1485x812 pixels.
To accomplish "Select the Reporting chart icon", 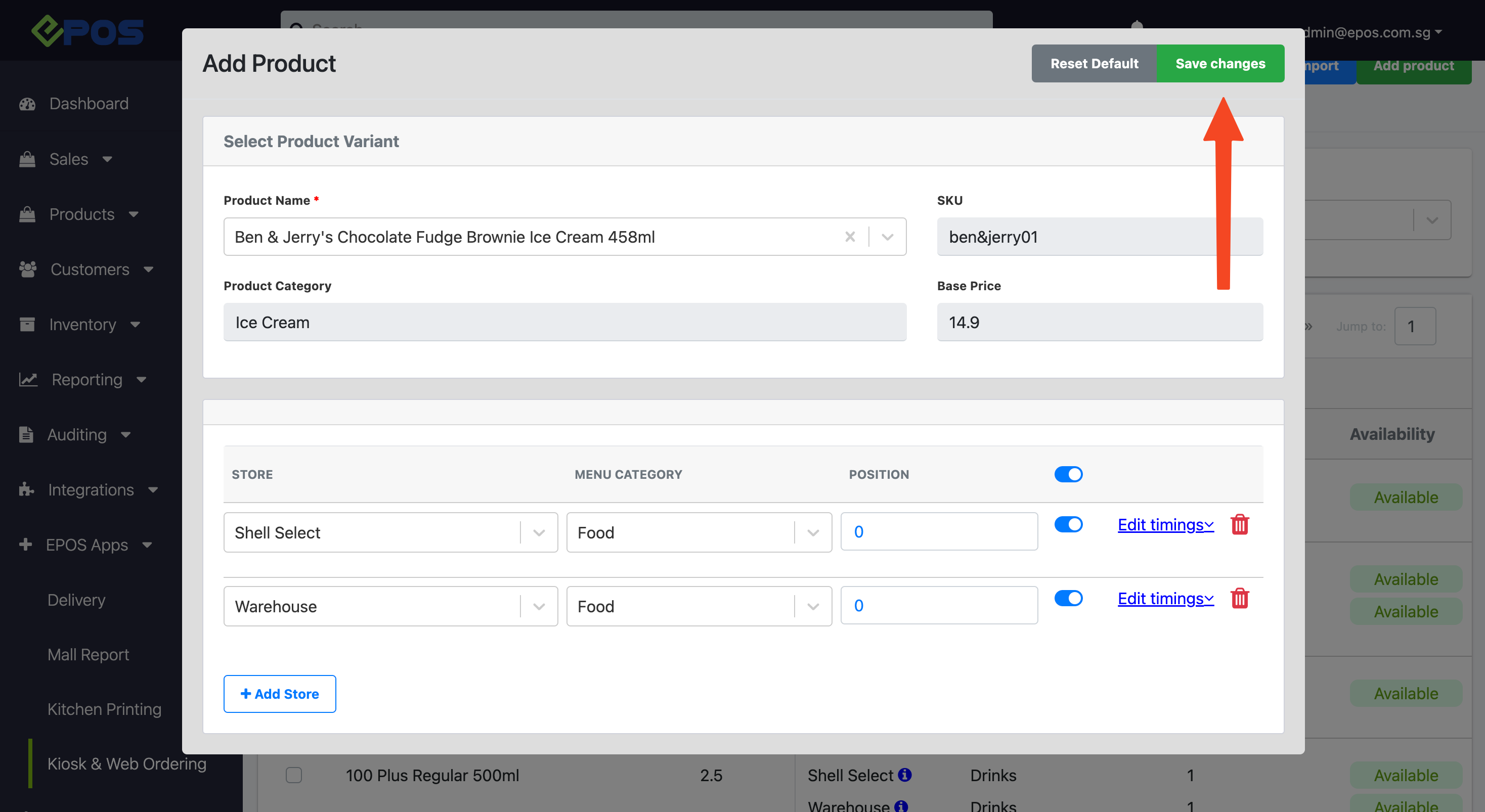I will coord(28,379).
